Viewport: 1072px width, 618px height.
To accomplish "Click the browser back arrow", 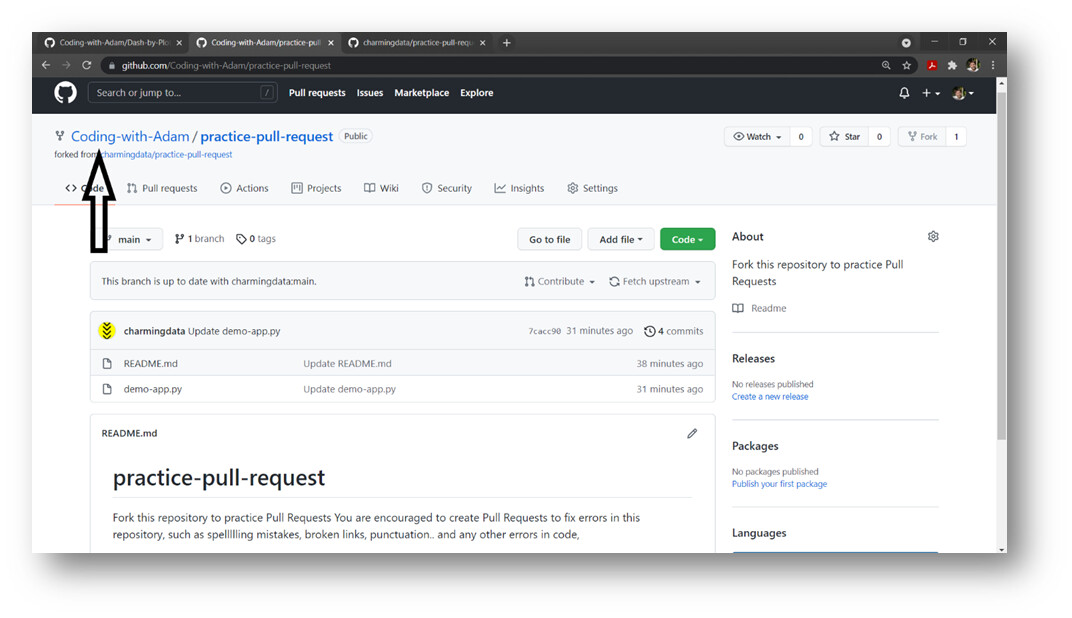I will tap(46, 65).
